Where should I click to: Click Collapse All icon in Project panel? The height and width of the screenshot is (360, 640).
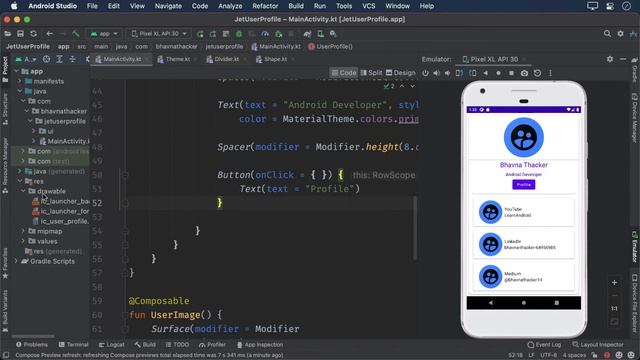(72, 59)
